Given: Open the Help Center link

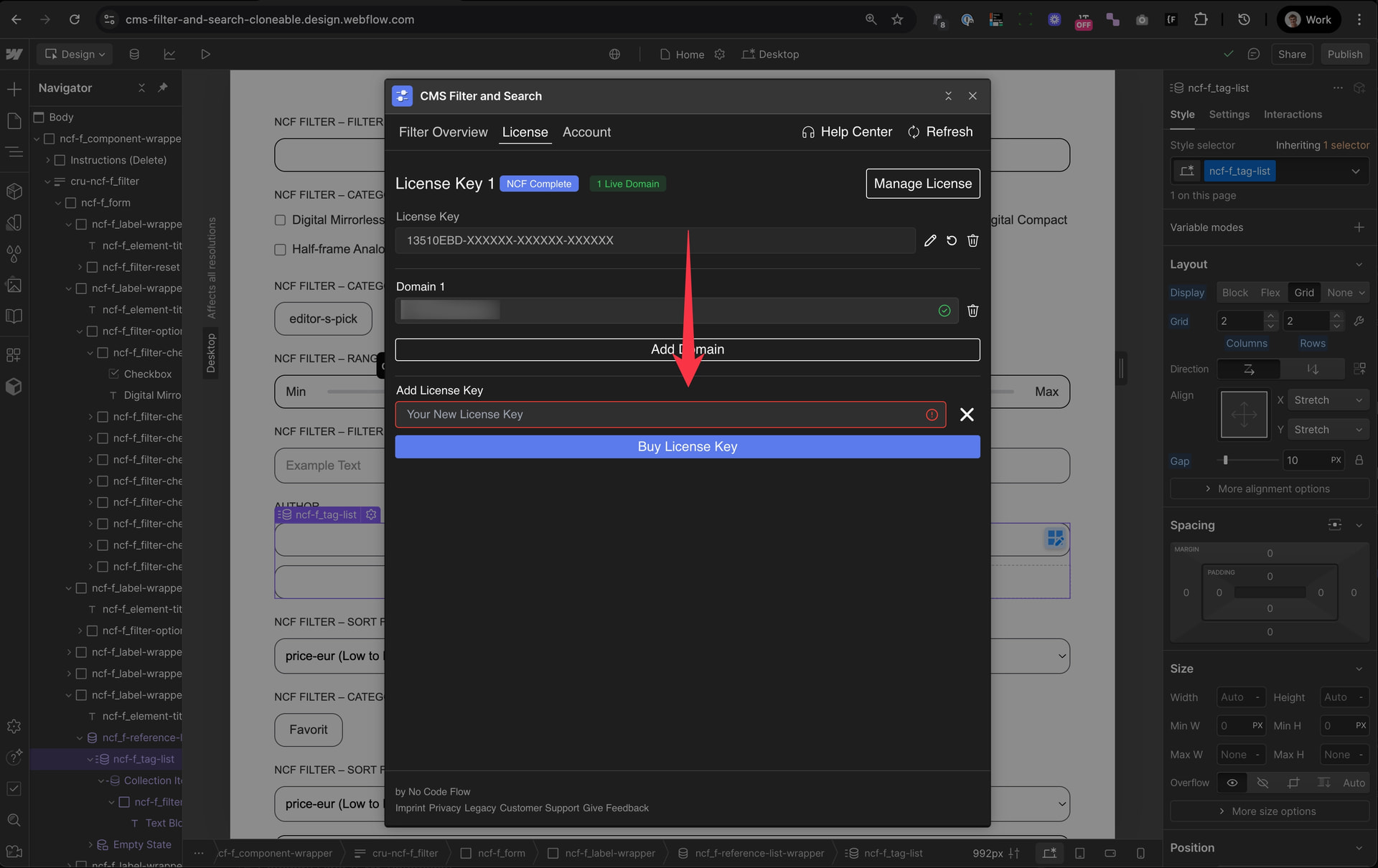Looking at the screenshot, I should coord(847,132).
